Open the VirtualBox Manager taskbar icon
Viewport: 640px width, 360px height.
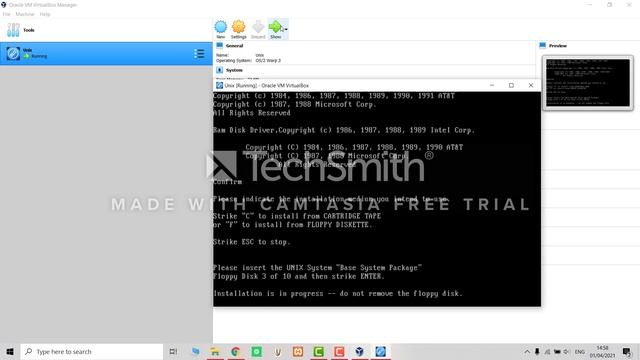[360, 351]
